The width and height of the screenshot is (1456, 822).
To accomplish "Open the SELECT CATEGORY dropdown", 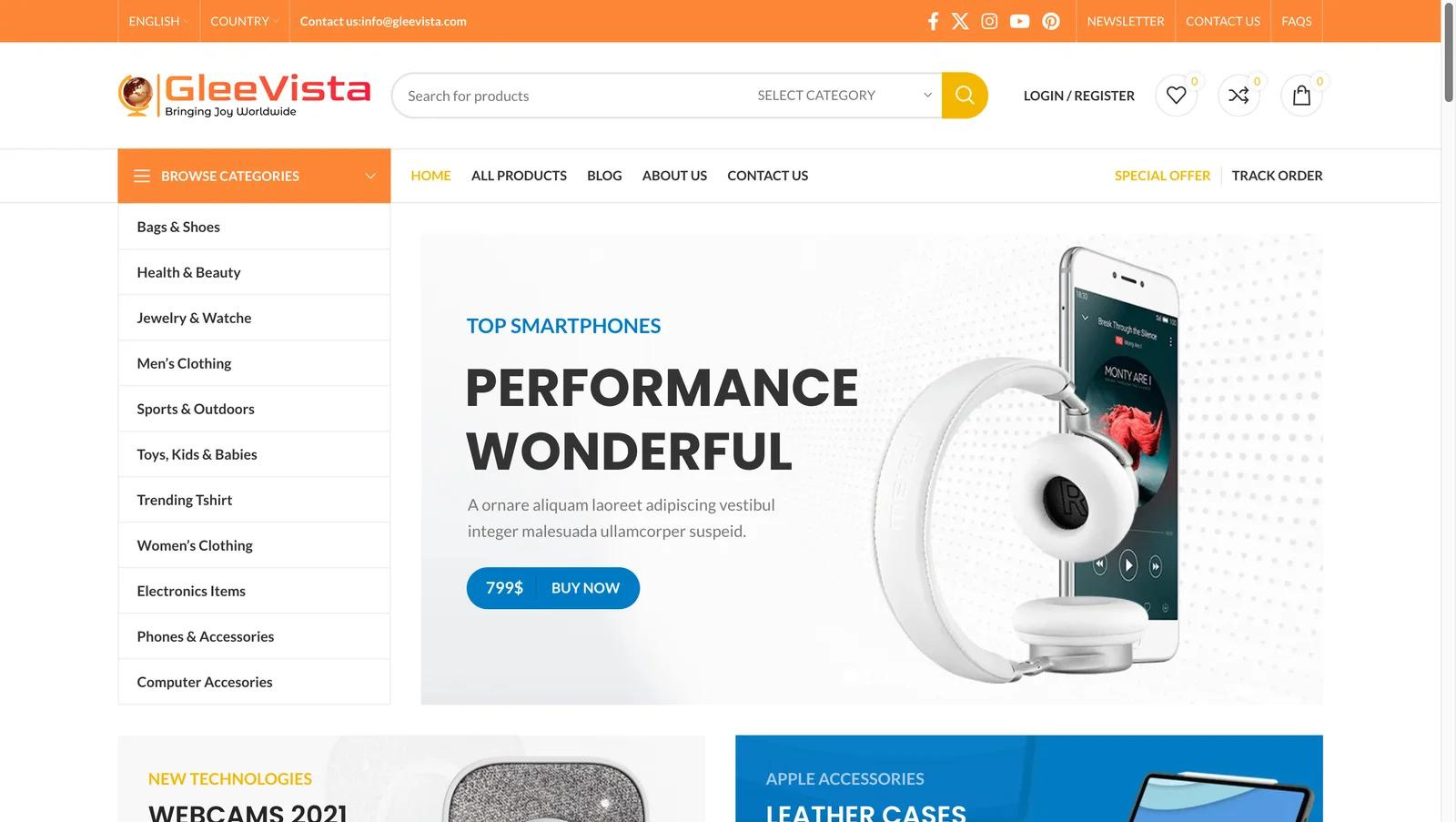I will (x=844, y=96).
